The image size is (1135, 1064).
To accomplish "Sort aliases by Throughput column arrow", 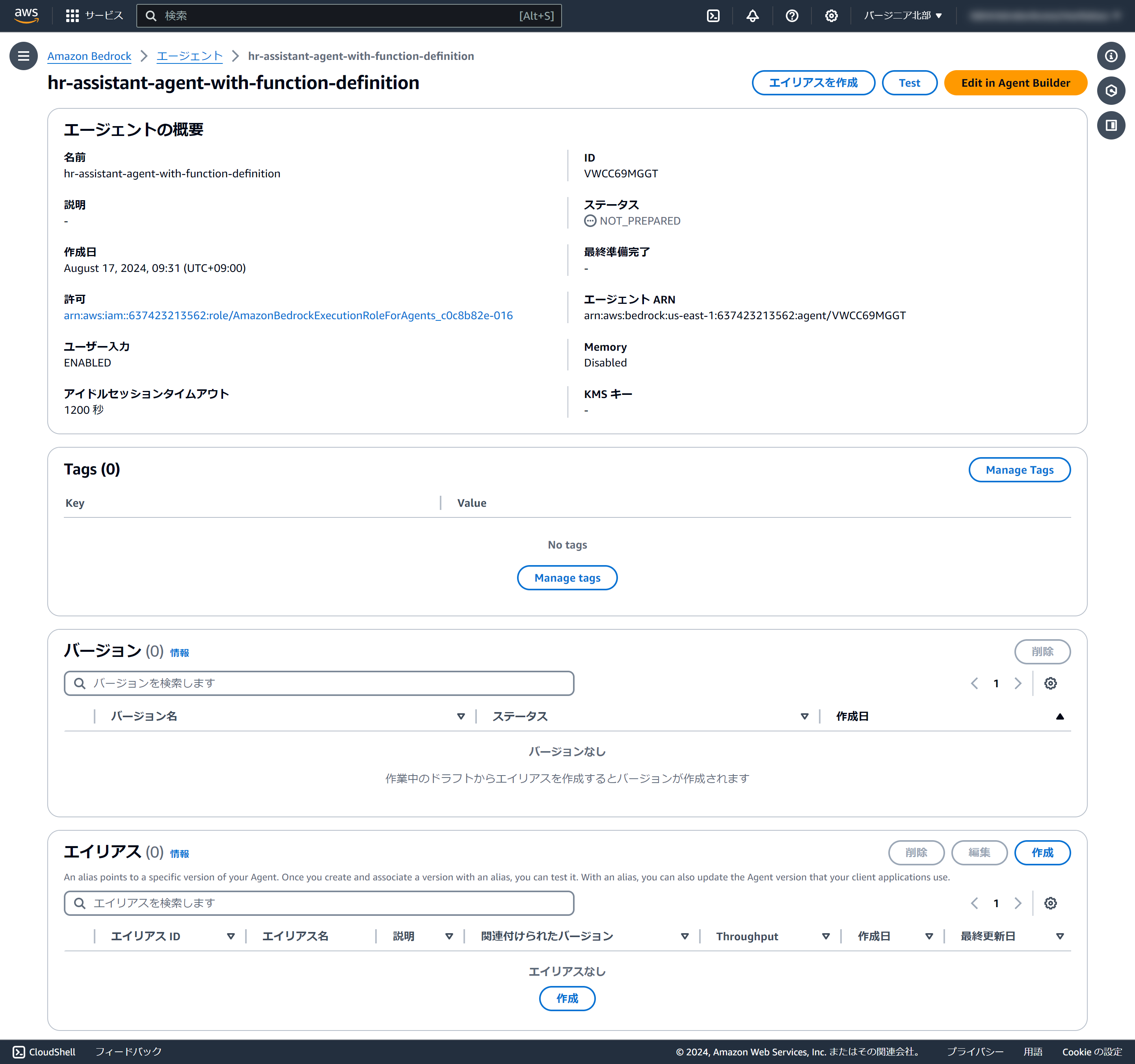I will [826, 936].
